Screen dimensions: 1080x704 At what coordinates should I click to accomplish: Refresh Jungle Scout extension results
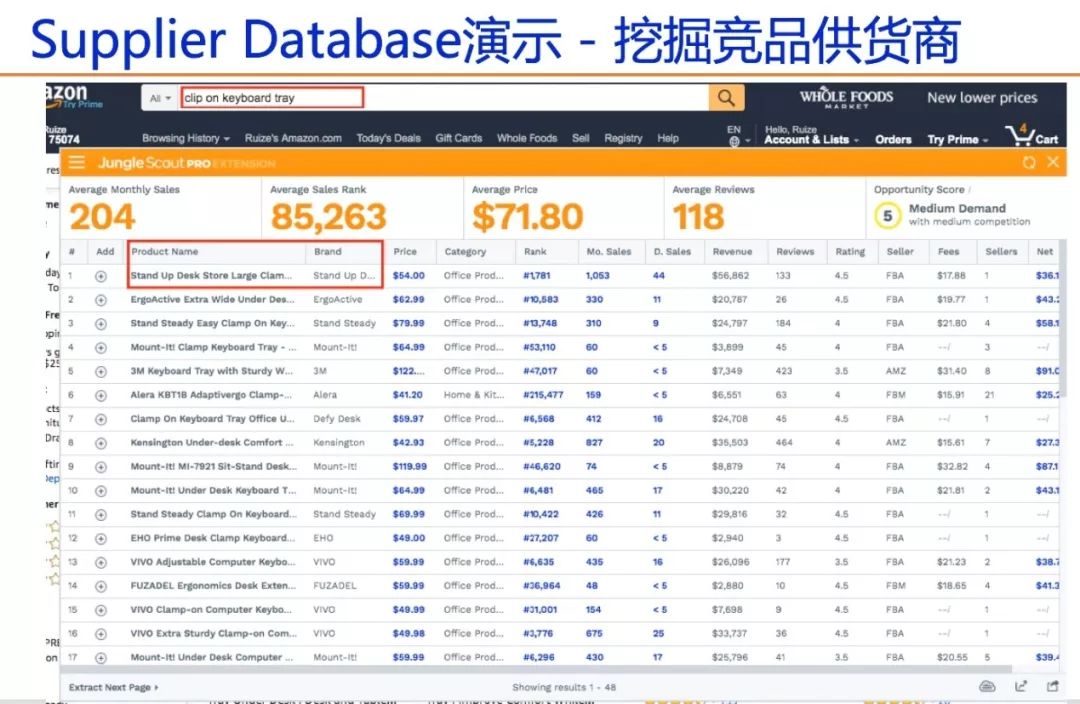click(x=1029, y=163)
